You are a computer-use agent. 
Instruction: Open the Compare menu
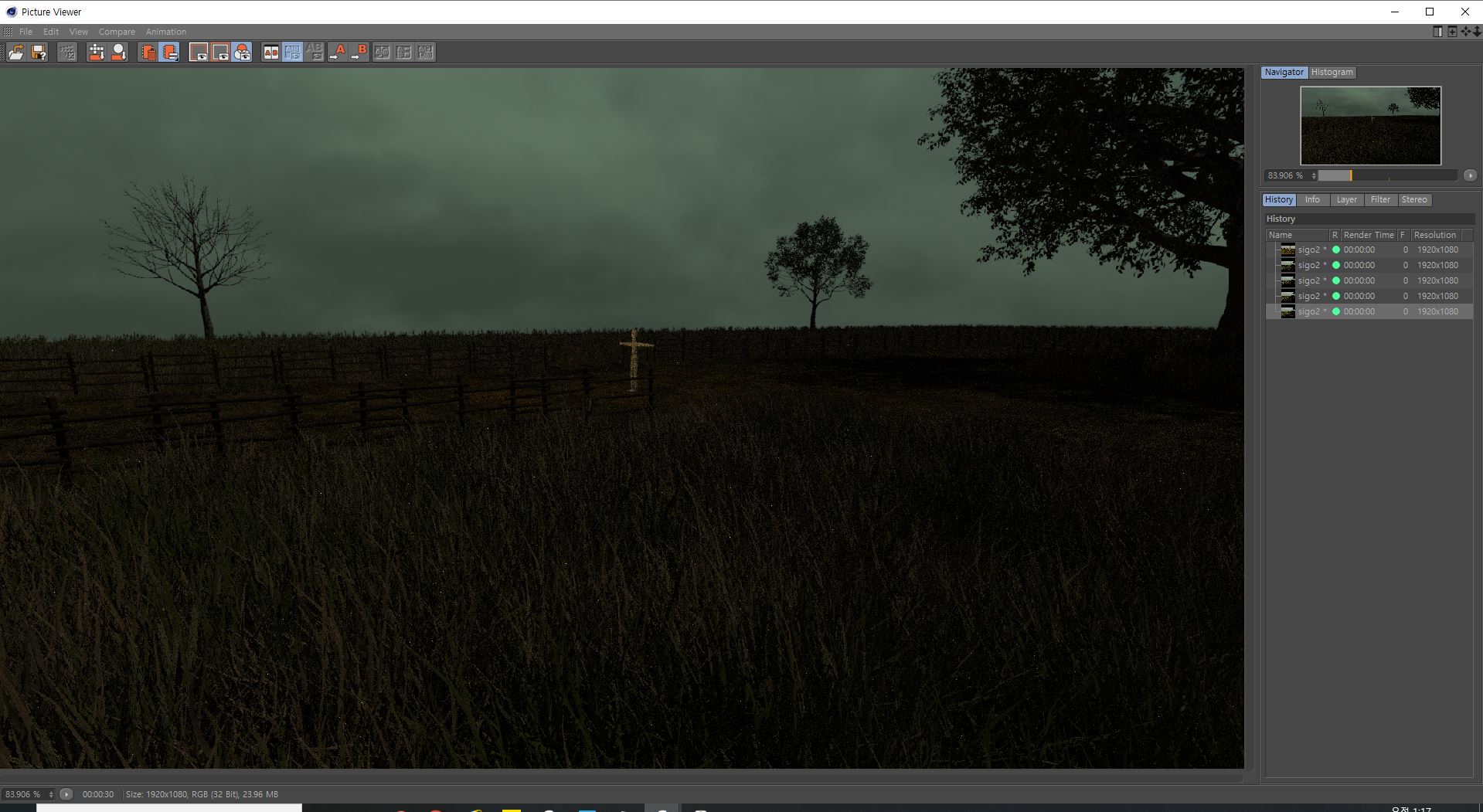(x=117, y=32)
